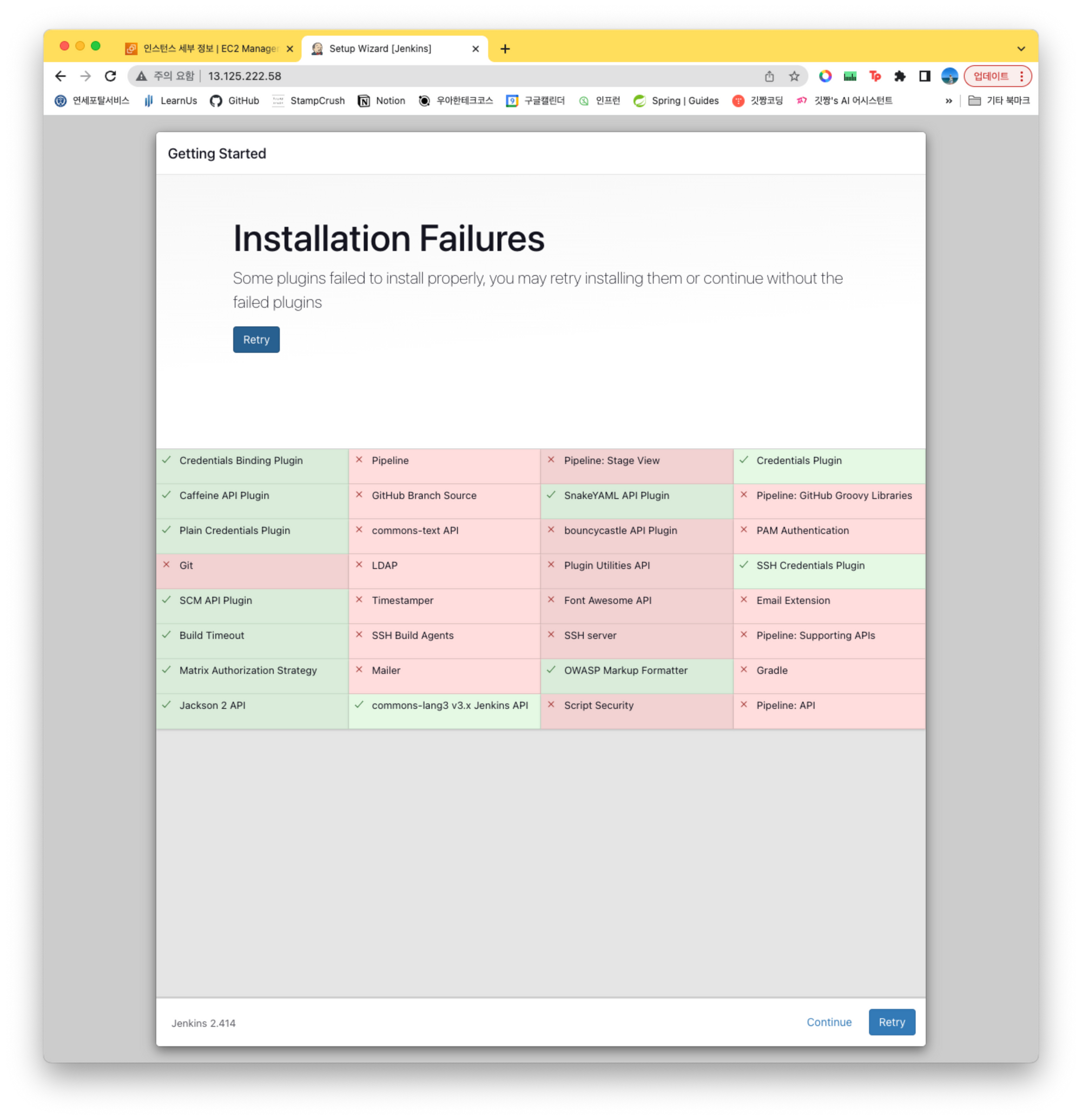
Task: Click the address bar URL field
Action: [457, 76]
